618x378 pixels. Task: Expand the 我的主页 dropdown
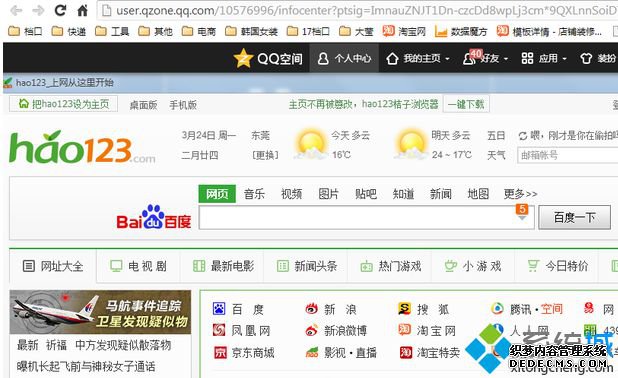click(x=418, y=58)
